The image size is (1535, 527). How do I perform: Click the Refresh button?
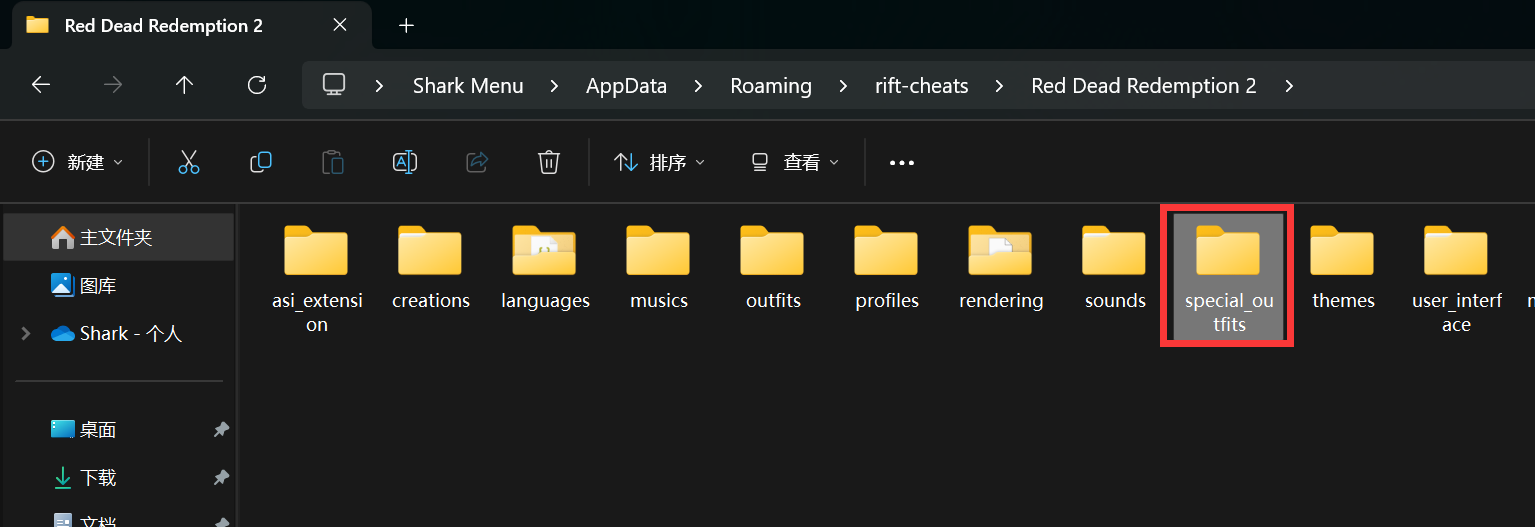tap(257, 85)
